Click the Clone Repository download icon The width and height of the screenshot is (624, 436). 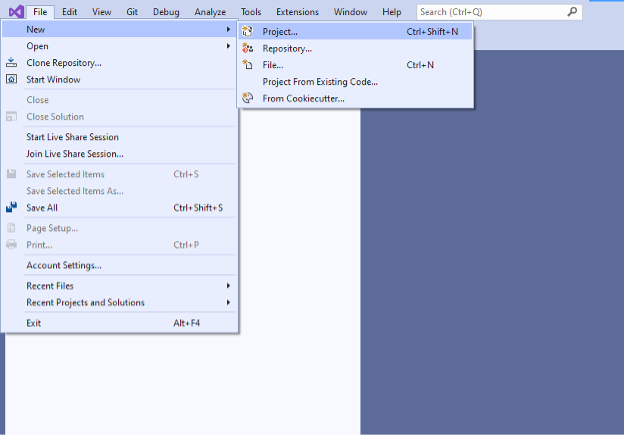tap(11, 62)
